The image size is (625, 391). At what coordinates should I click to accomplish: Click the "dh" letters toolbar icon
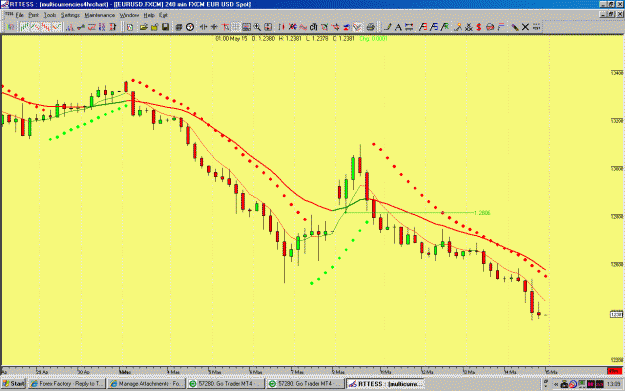(314, 27)
